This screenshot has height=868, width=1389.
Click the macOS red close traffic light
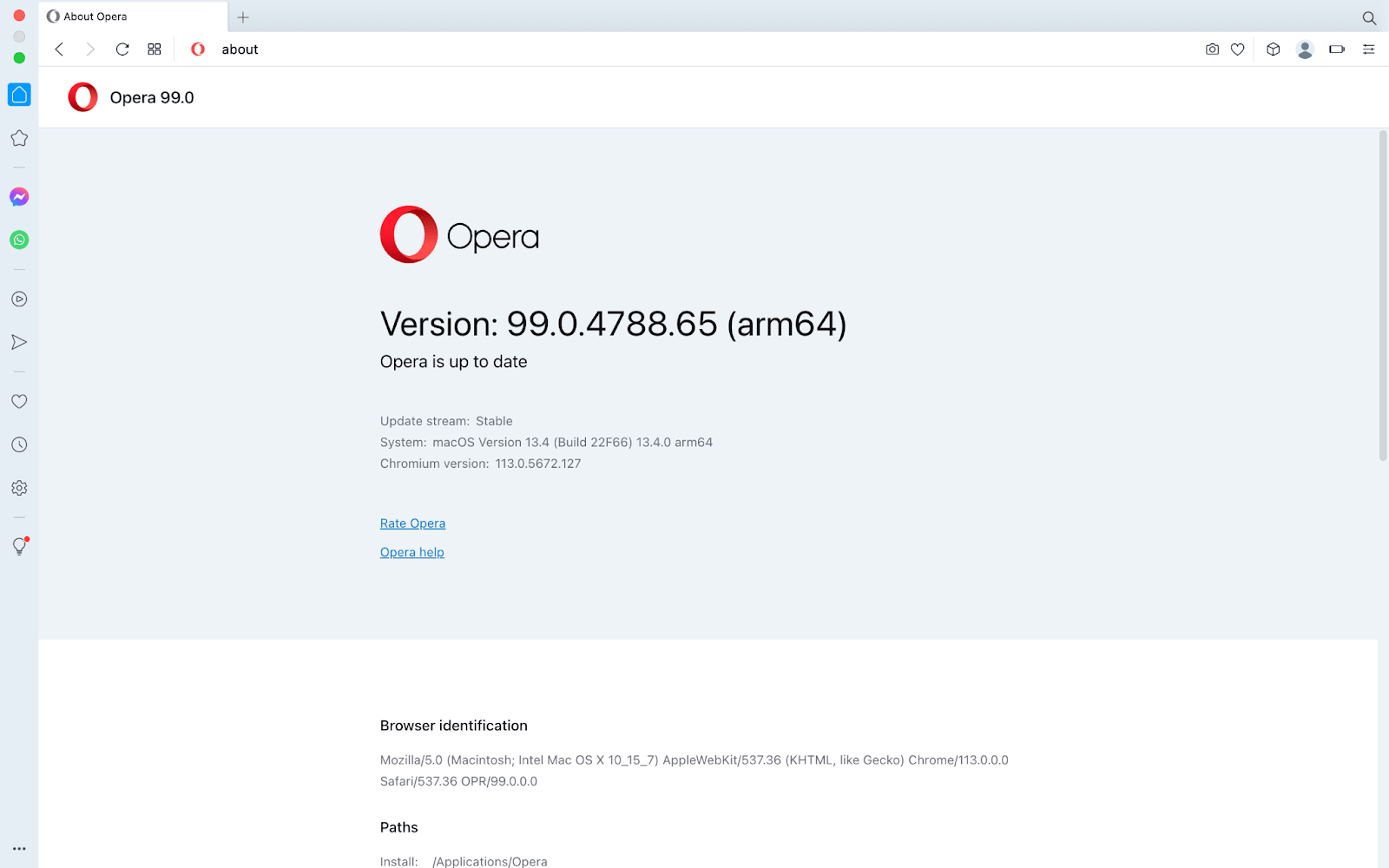tap(18, 15)
